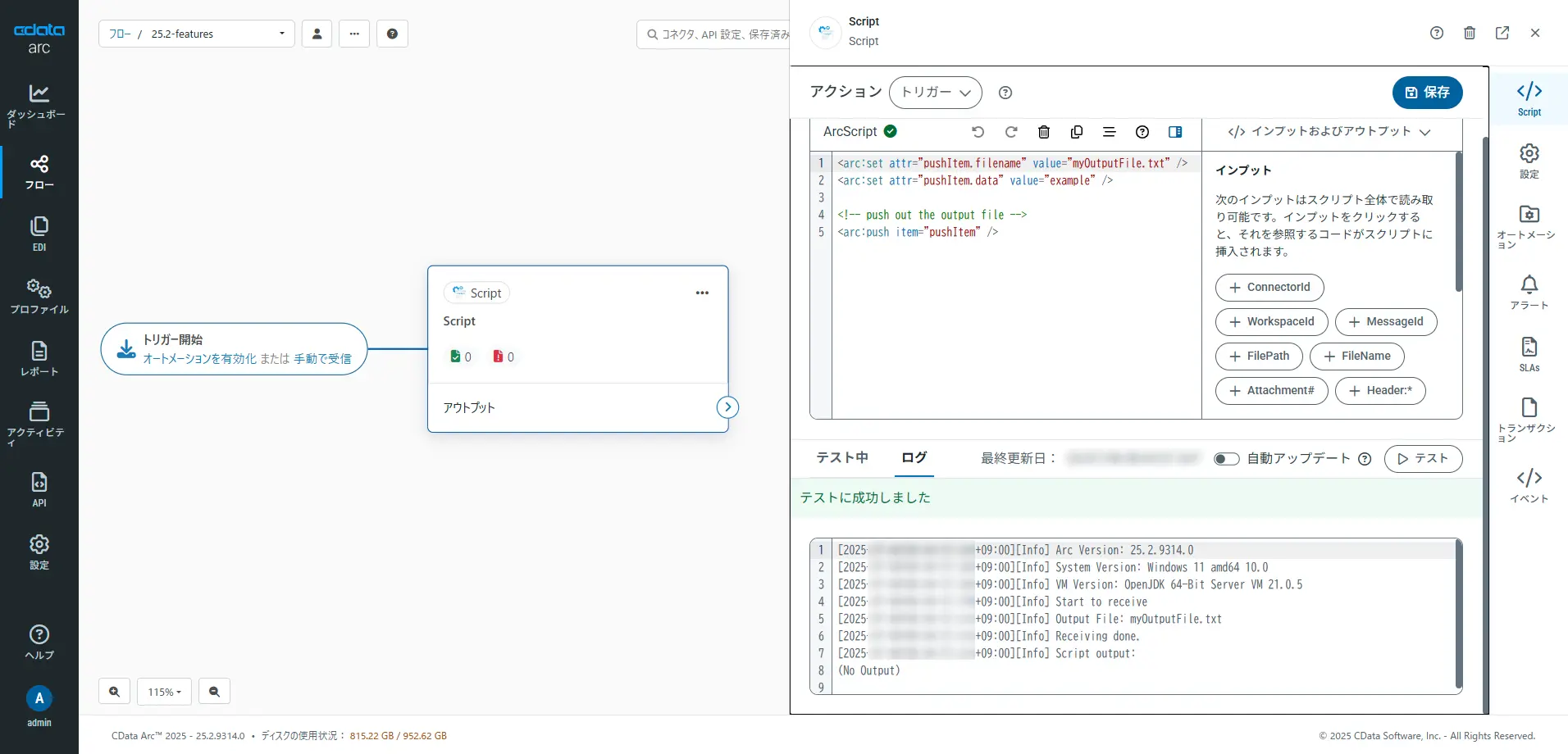Click the log output vertical scrollbar
This screenshot has height=754, width=1568.
[1458, 615]
